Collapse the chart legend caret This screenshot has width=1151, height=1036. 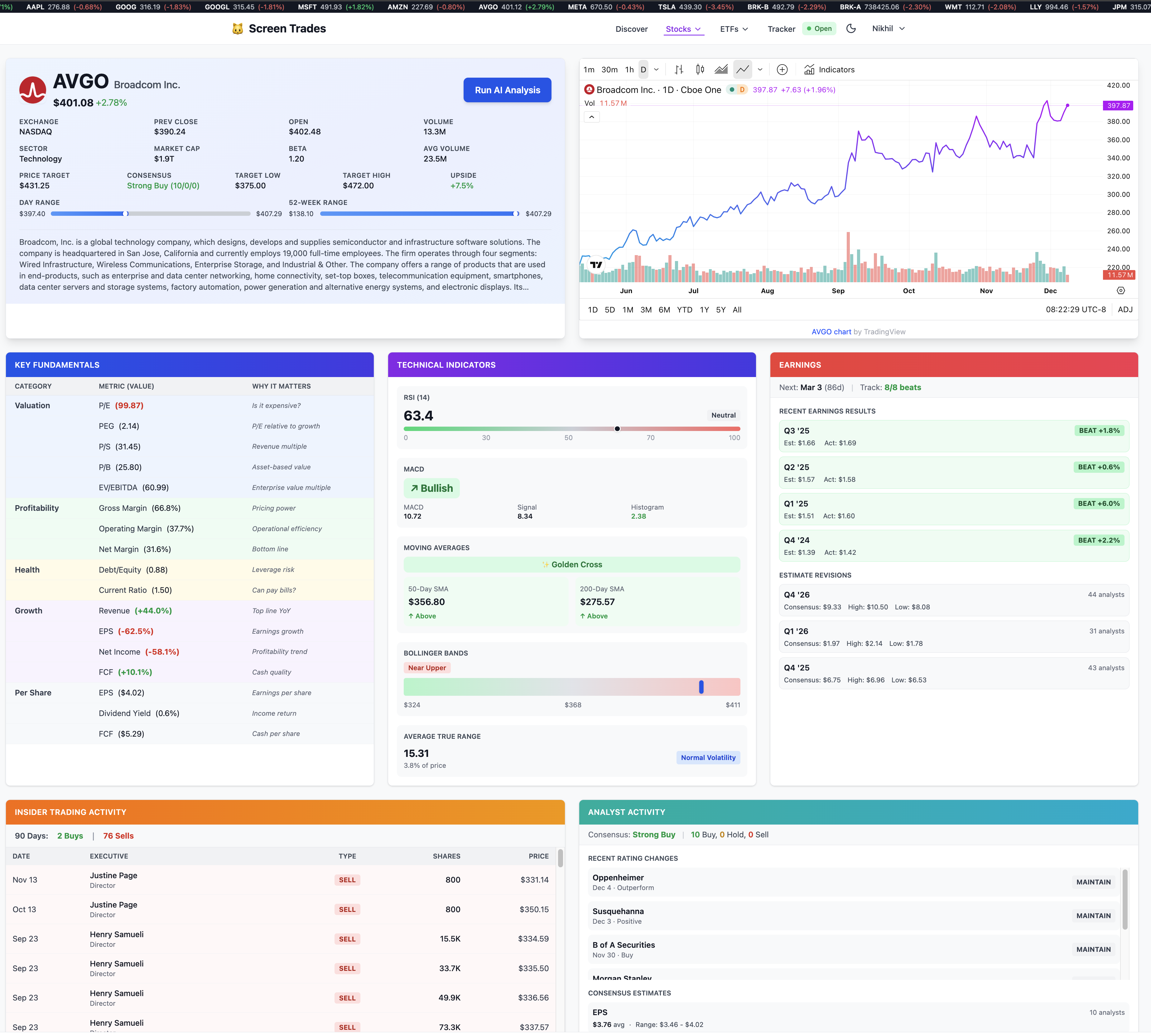[x=592, y=117]
